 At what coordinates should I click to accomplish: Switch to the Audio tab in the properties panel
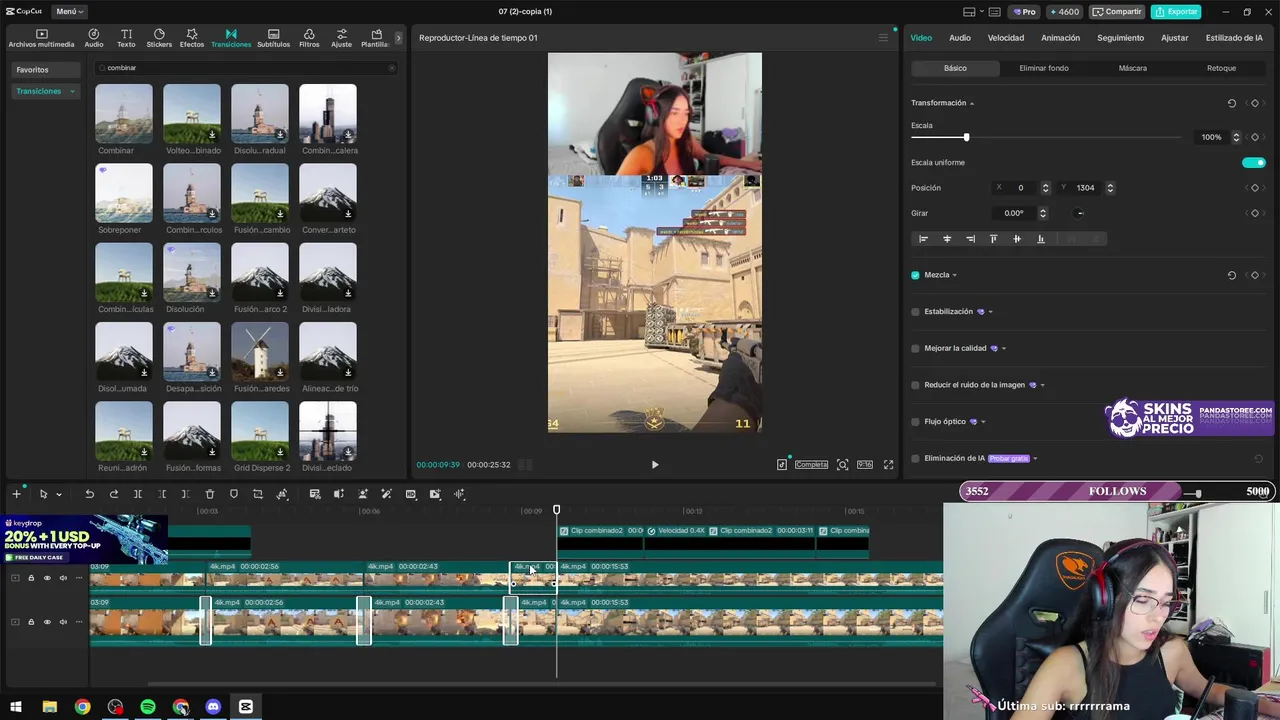[960, 38]
